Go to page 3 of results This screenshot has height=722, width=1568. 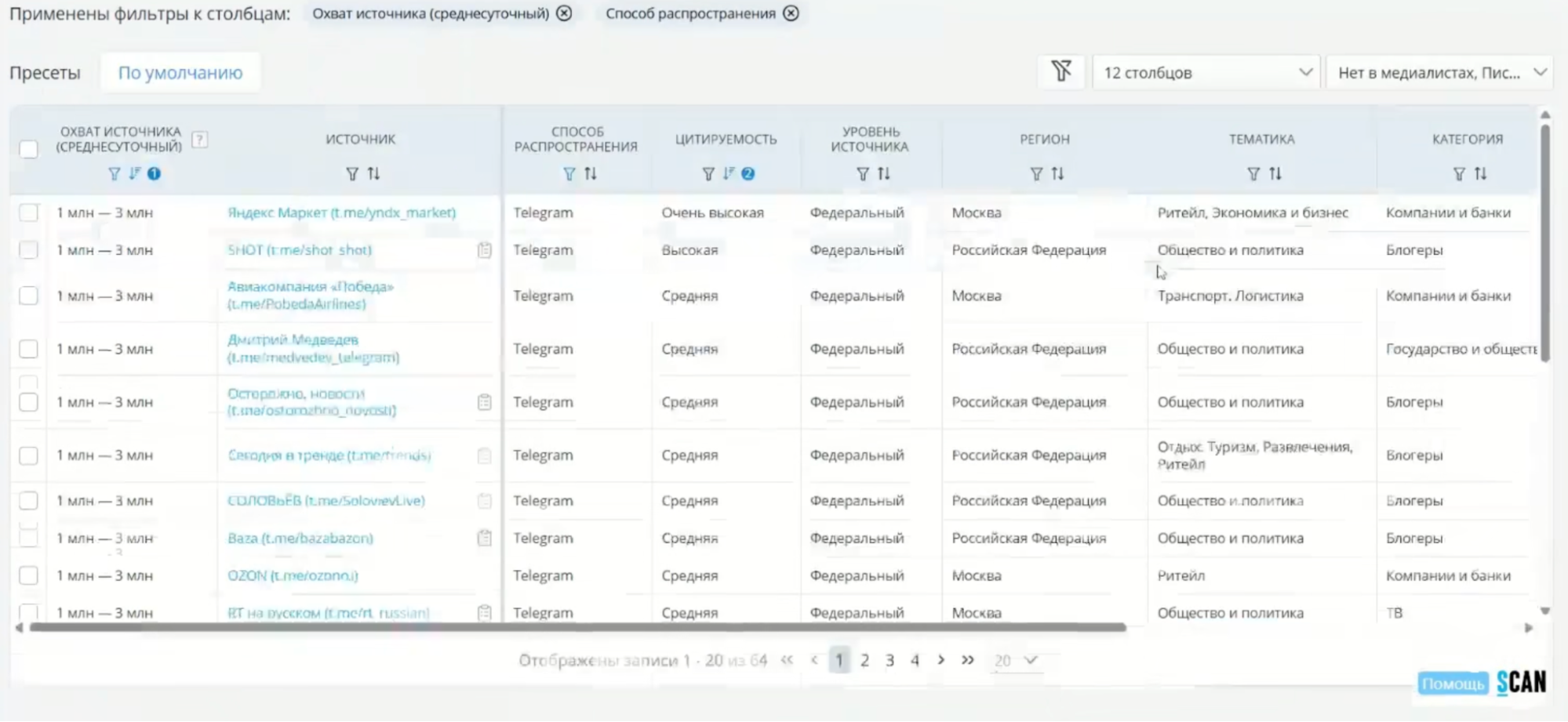pyautogui.click(x=890, y=660)
